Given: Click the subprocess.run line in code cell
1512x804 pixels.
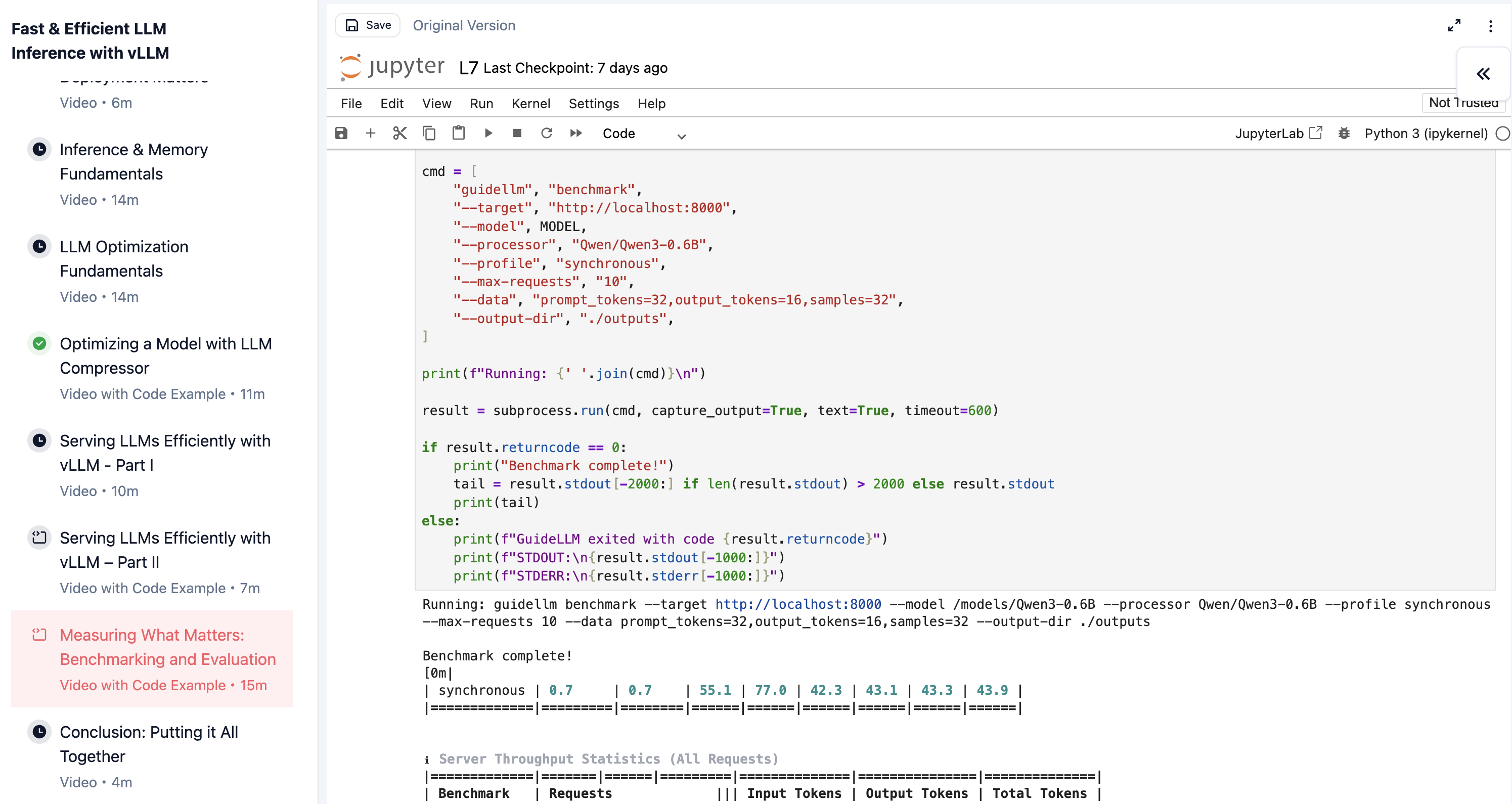Looking at the screenshot, I should 709,410.
